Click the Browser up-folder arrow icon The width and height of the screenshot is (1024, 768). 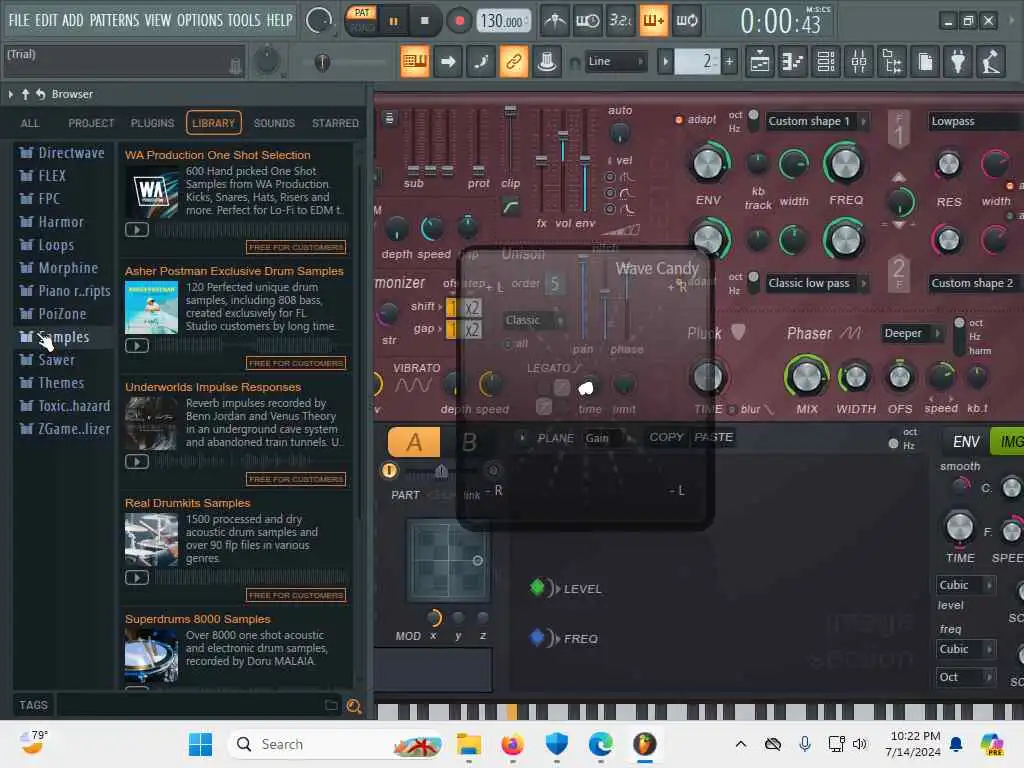point(25,94)
